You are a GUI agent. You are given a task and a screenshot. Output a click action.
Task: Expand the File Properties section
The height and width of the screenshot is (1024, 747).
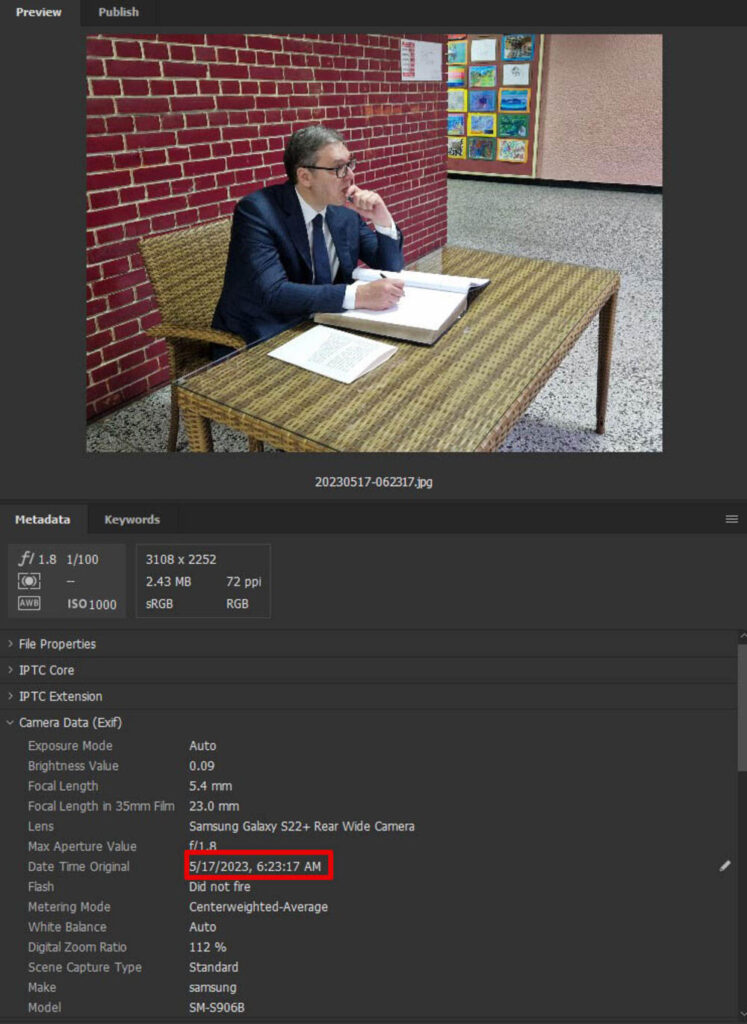57,644
